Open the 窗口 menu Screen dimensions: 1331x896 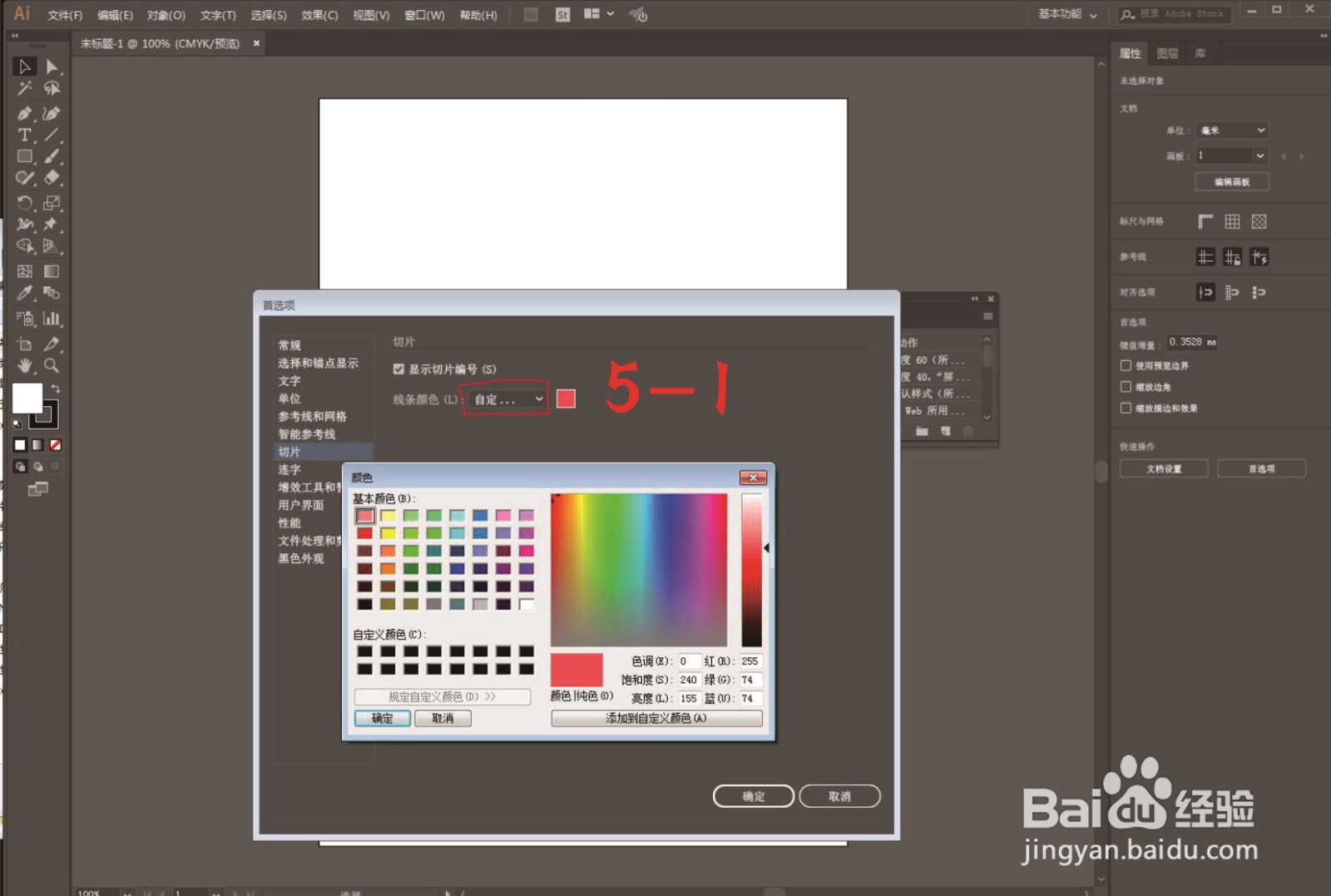[424, 15]
